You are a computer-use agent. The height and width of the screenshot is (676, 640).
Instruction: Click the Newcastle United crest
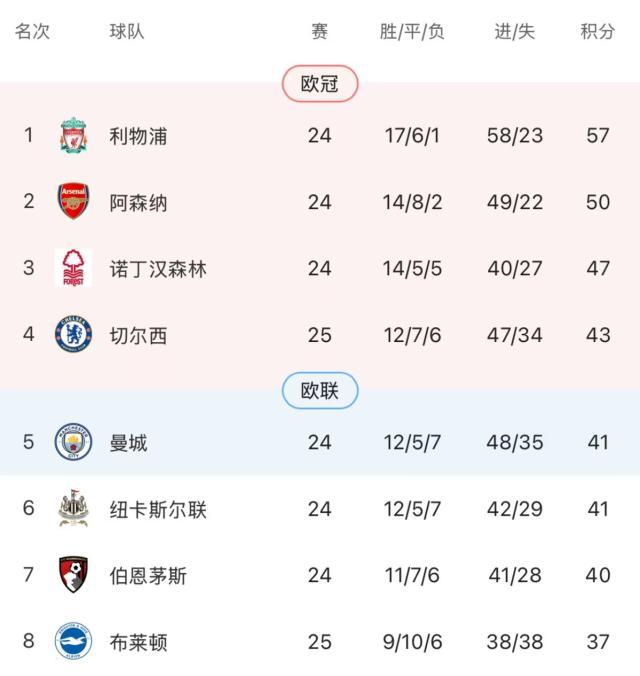[73, 509]
